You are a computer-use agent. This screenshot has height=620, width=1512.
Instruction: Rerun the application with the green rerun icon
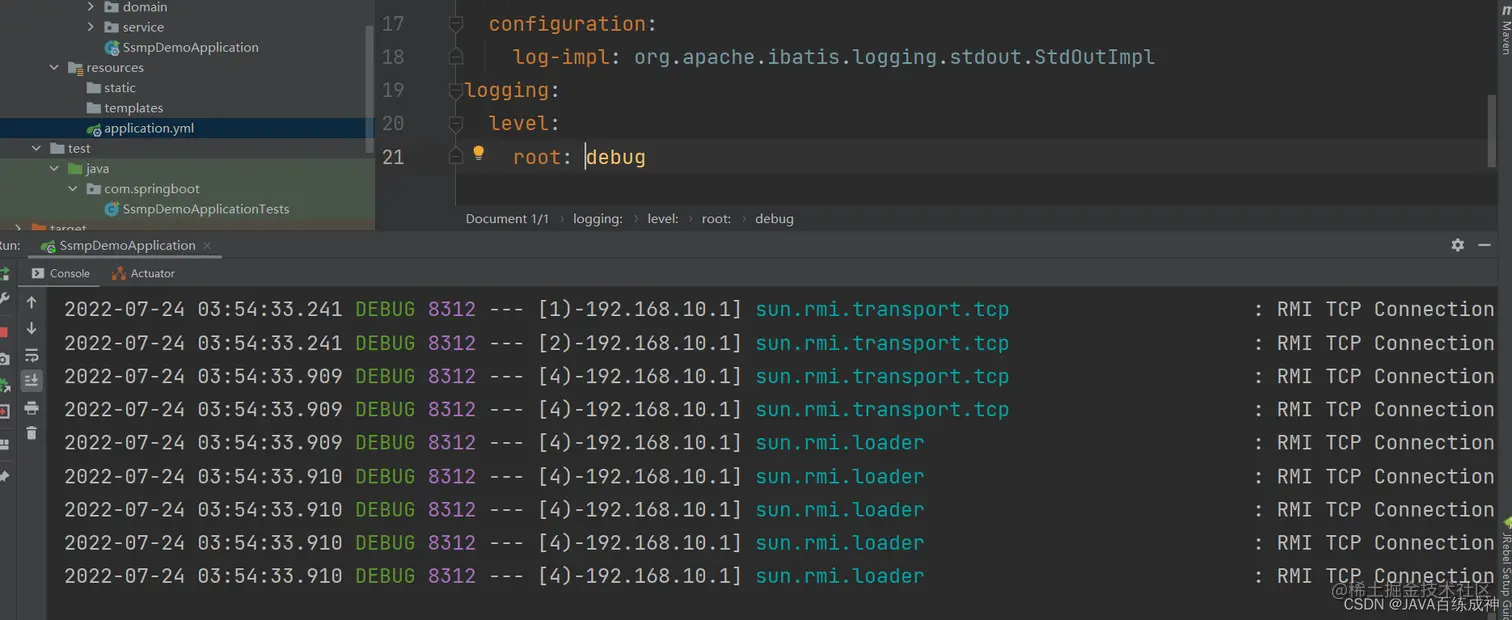pyautogui.click(x=4, y=273)
